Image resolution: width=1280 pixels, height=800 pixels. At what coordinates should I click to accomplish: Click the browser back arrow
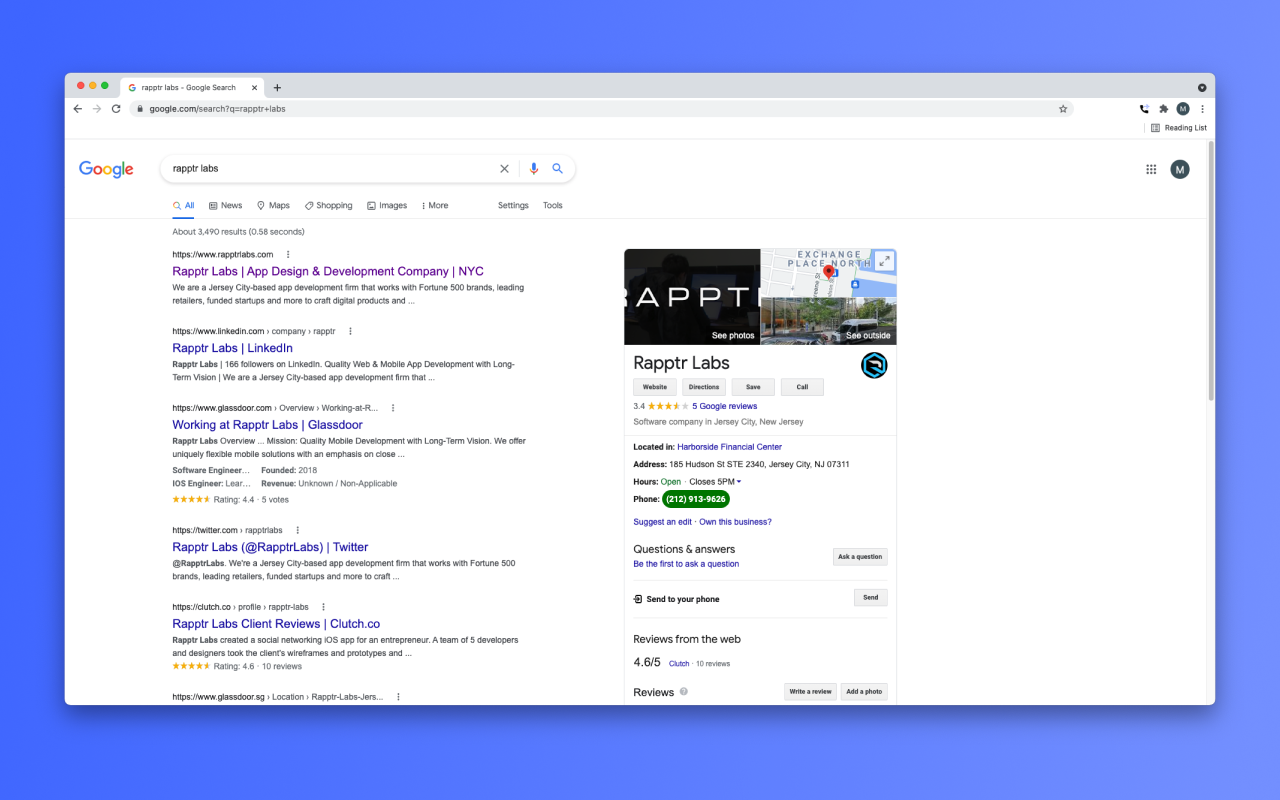pyautogui.click(x=78, y=109)
